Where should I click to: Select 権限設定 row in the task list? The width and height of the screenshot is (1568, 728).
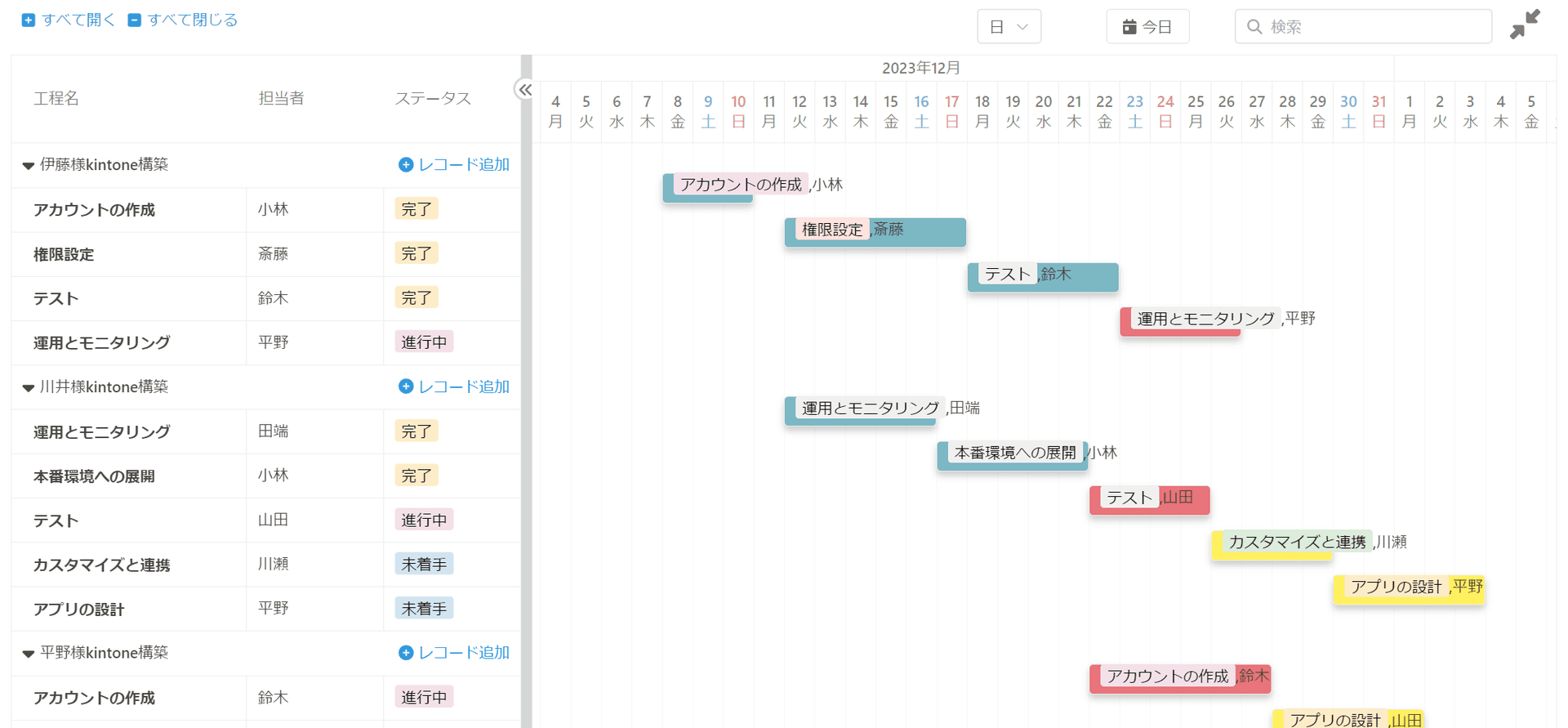point(266,254)
